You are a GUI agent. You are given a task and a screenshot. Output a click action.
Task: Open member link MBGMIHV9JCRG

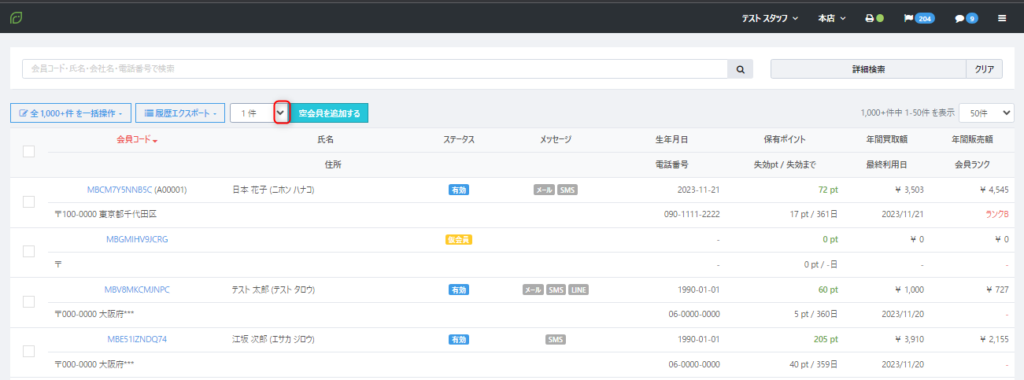pos(137,240)
